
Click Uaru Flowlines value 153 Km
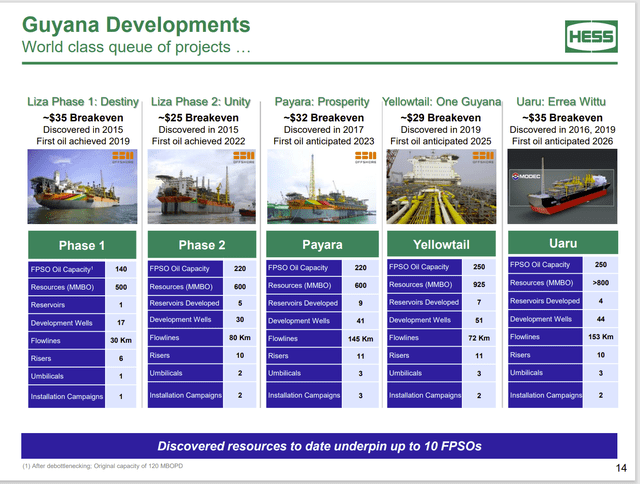click(600, 337)
